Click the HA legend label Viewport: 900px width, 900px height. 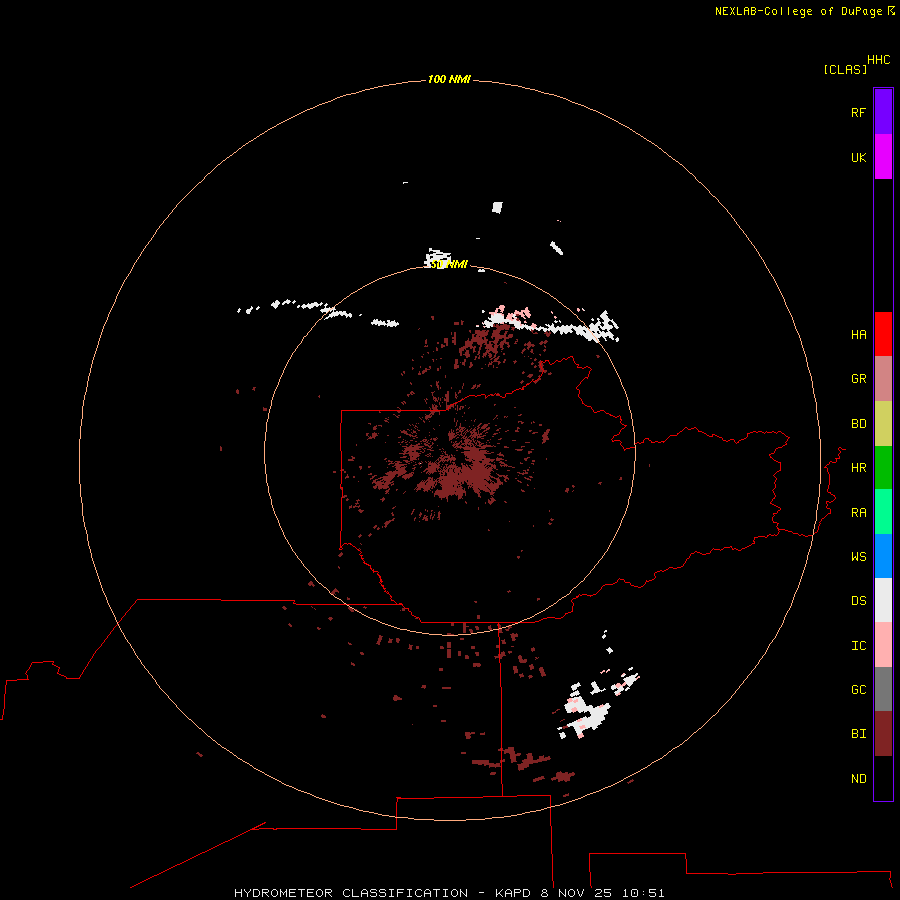pyautogui.click(x=858, y=335)
